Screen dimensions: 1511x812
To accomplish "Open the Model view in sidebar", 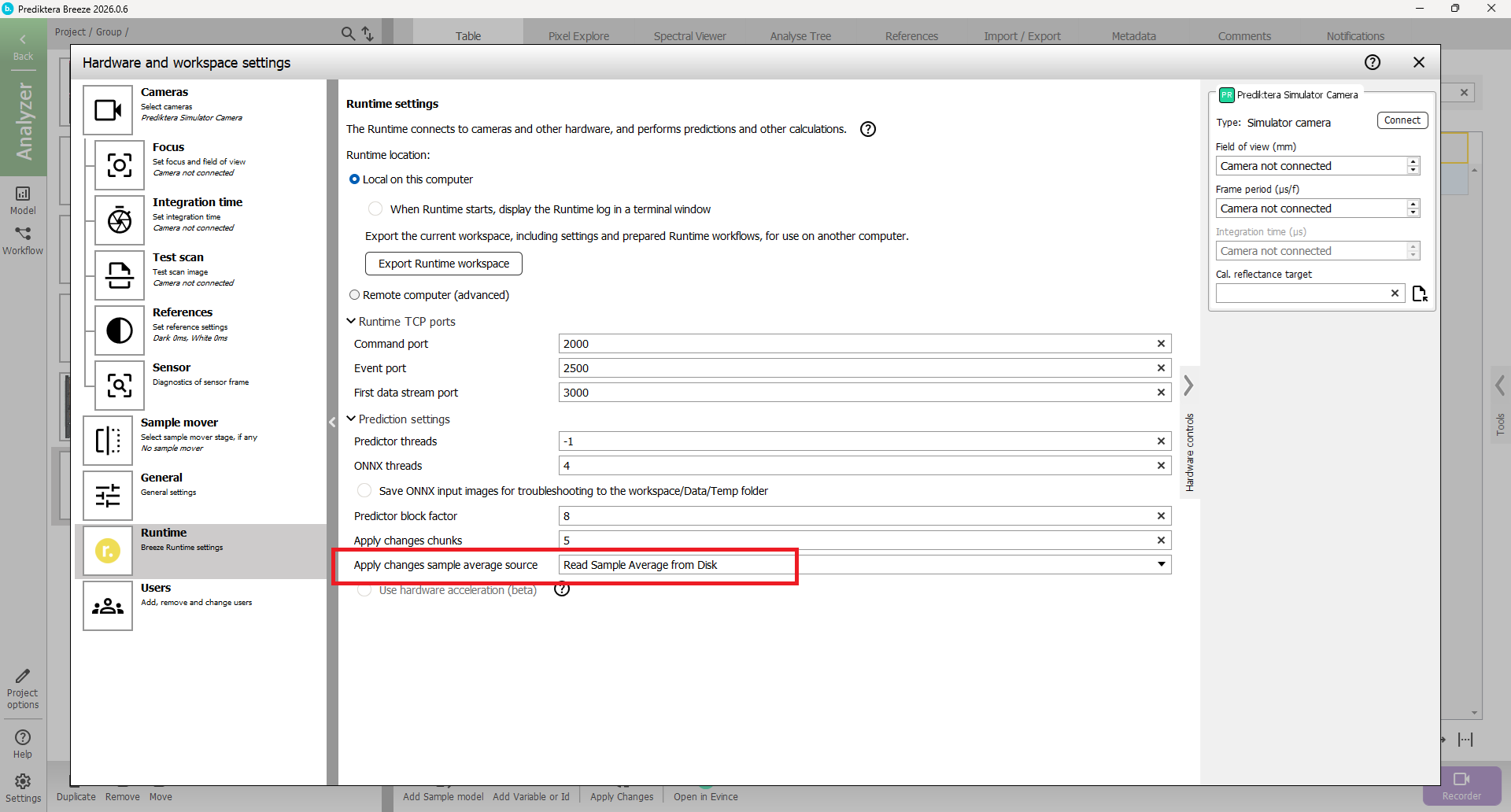I will tap(23, 200).
